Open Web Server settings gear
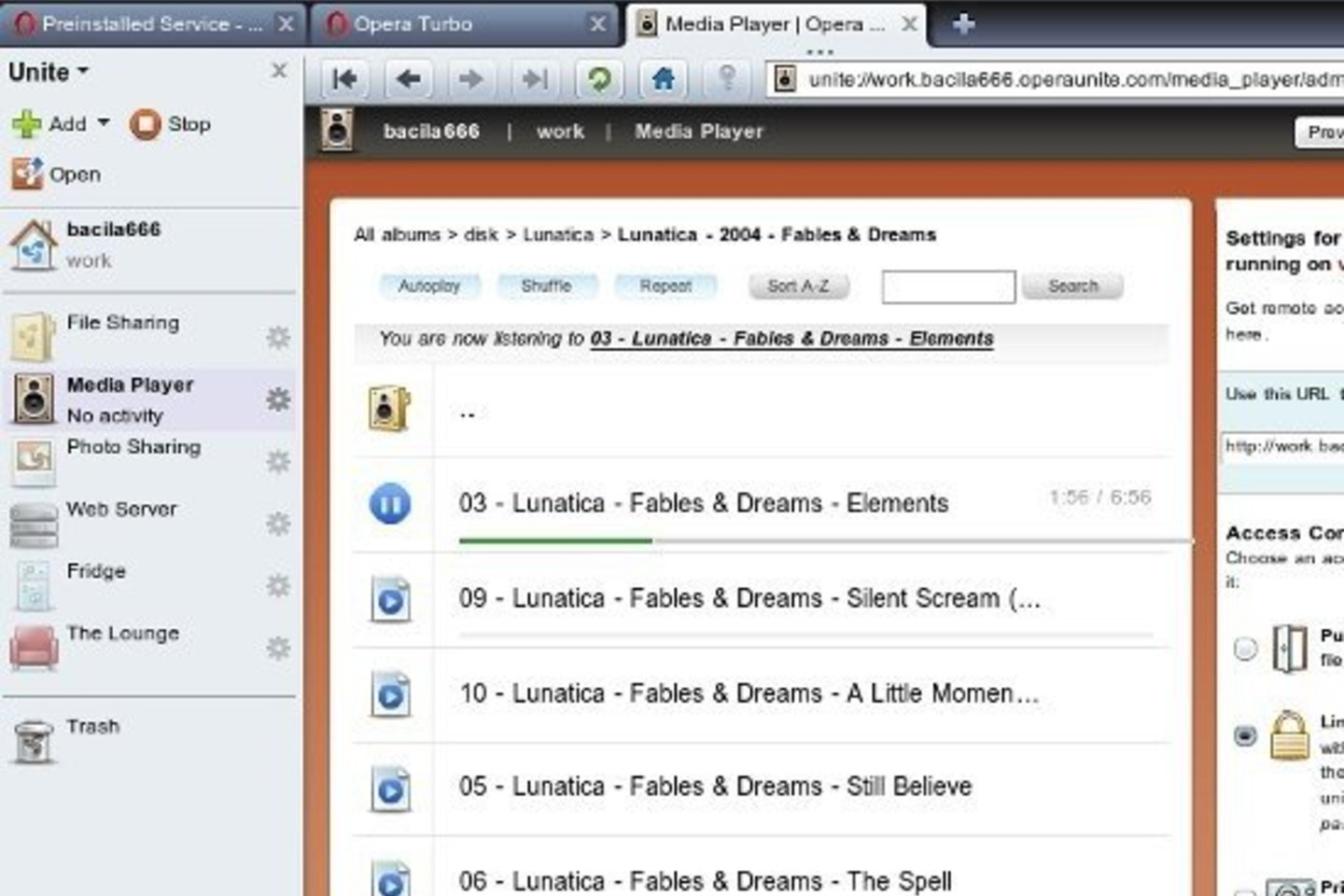Image resolution: width=1344 pixels, height=896 pixels. (278, 524)
